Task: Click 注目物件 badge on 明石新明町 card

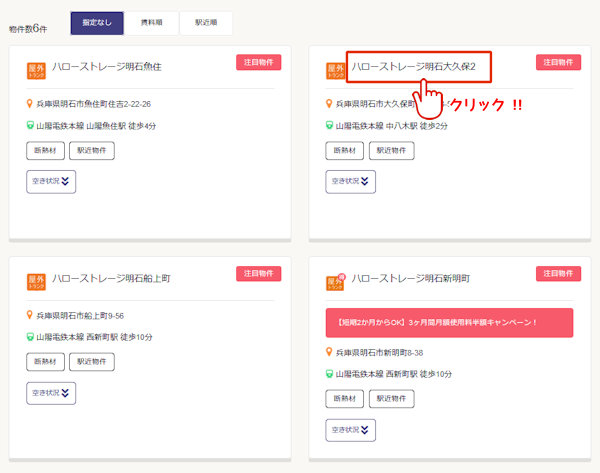Action: (558, 274)
